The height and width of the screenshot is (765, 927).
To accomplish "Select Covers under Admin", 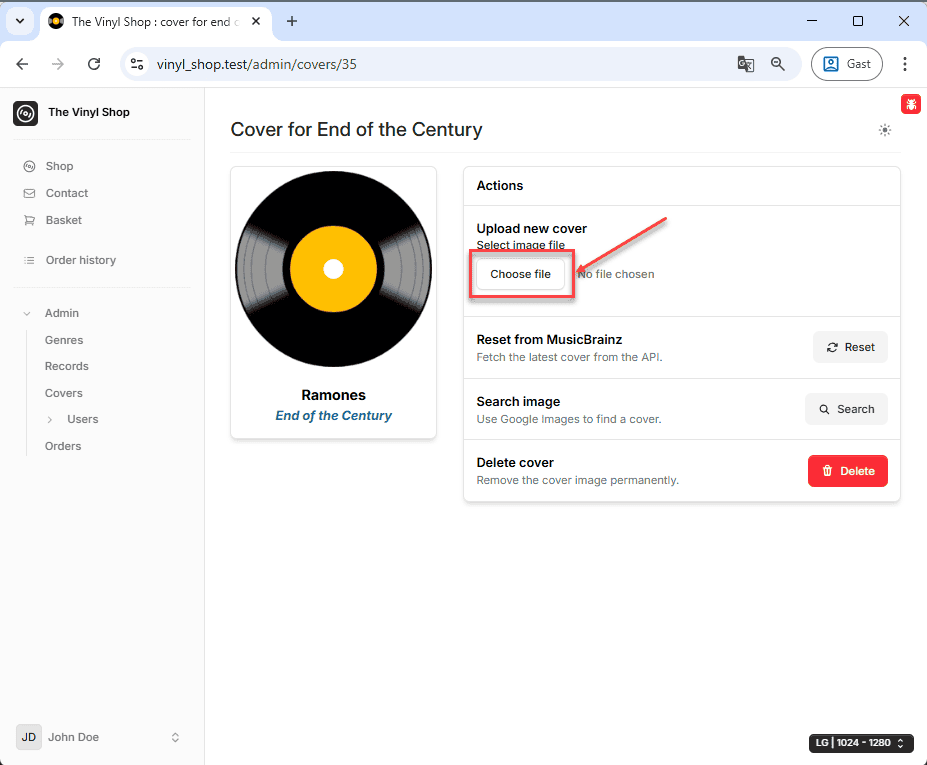I will (64, 393).
